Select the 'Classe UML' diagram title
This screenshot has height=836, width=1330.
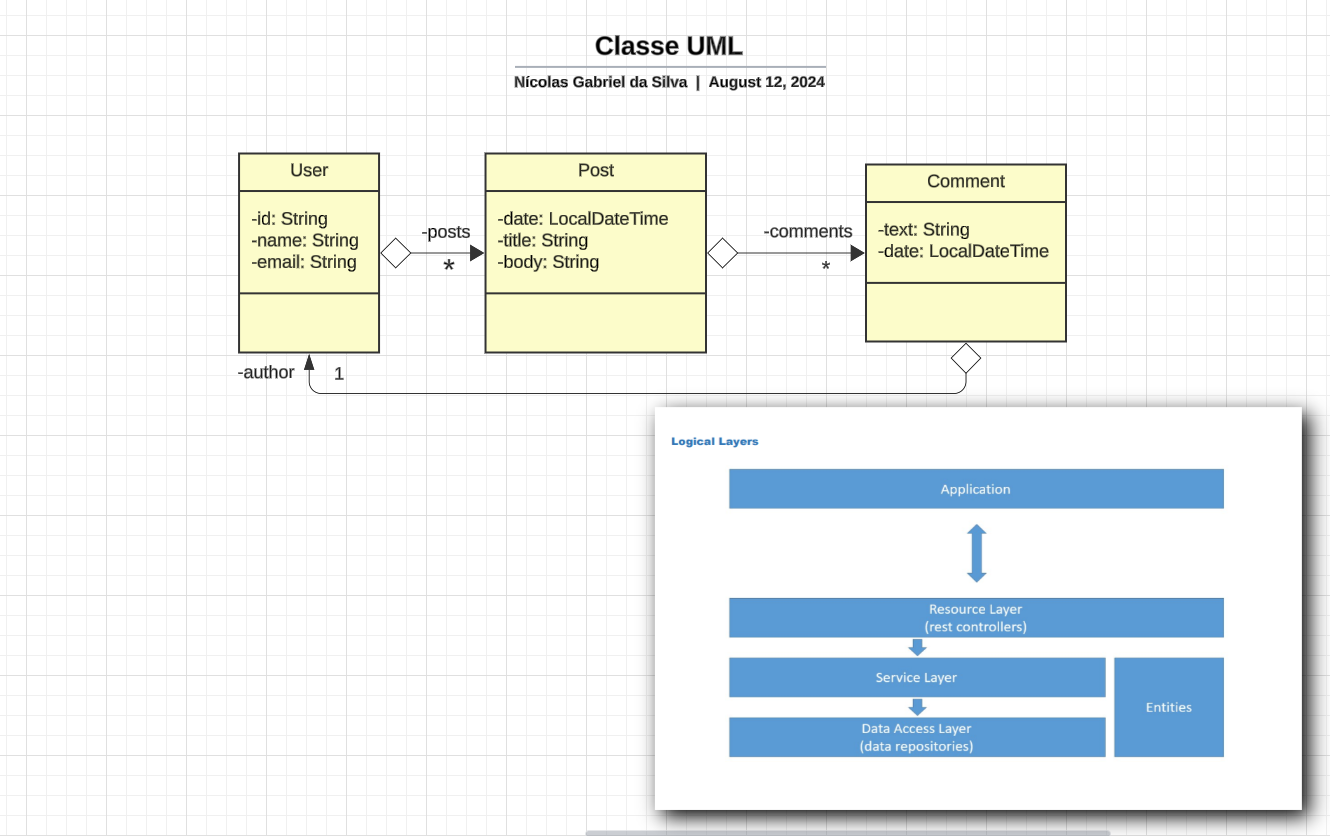[668, 46]
